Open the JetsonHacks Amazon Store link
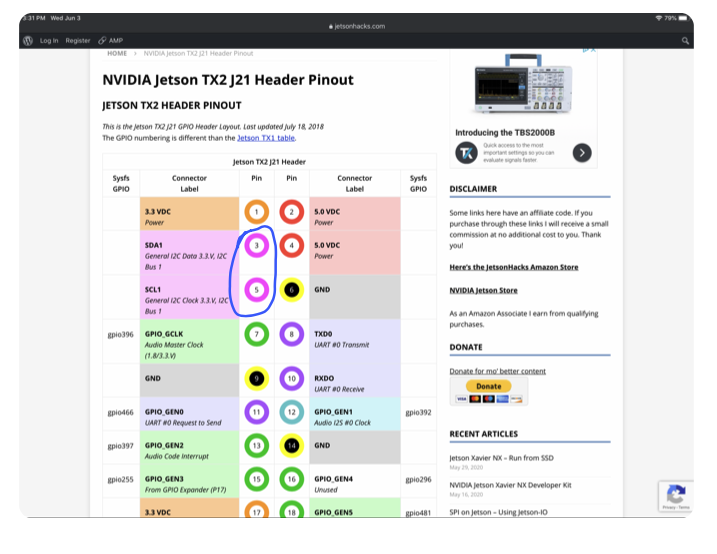Viewport: 717px width, 554px height. pyautogui.click(x=514, y=267)
